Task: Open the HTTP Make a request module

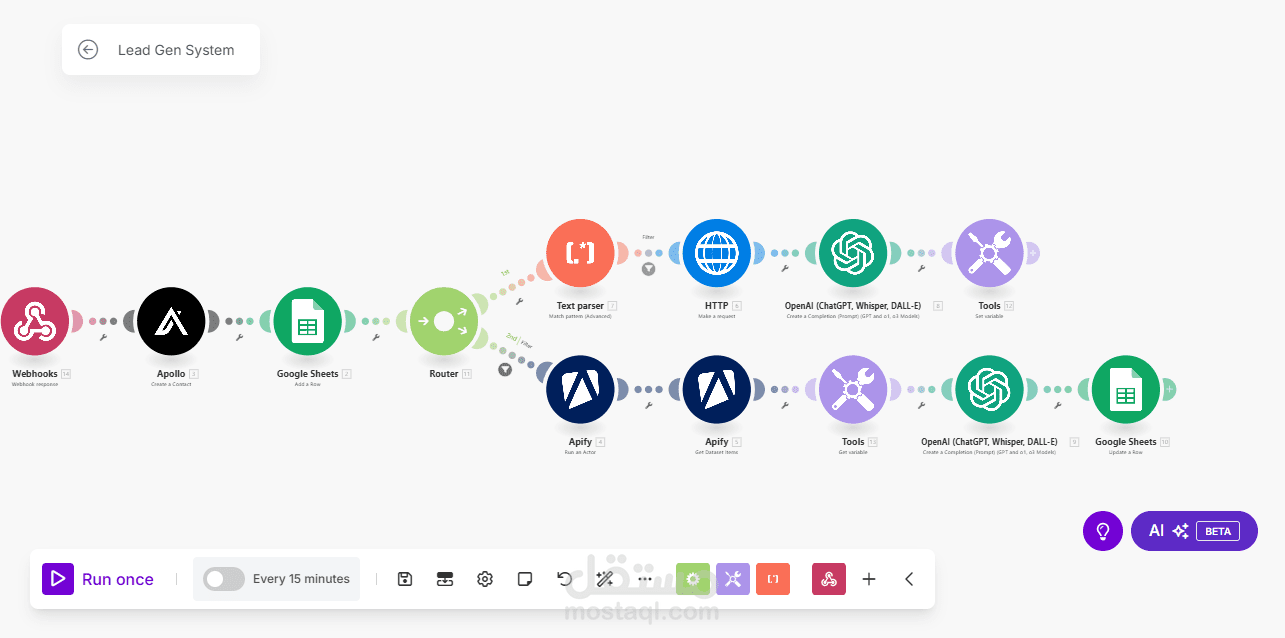Action: tap(716, 253)
